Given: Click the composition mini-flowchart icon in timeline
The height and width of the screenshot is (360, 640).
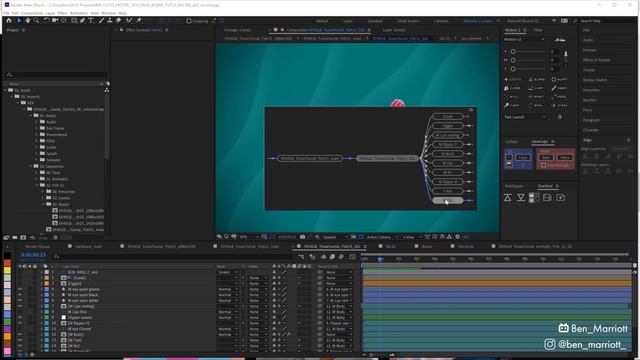Looking at the screenshot, I should [301, 257].
